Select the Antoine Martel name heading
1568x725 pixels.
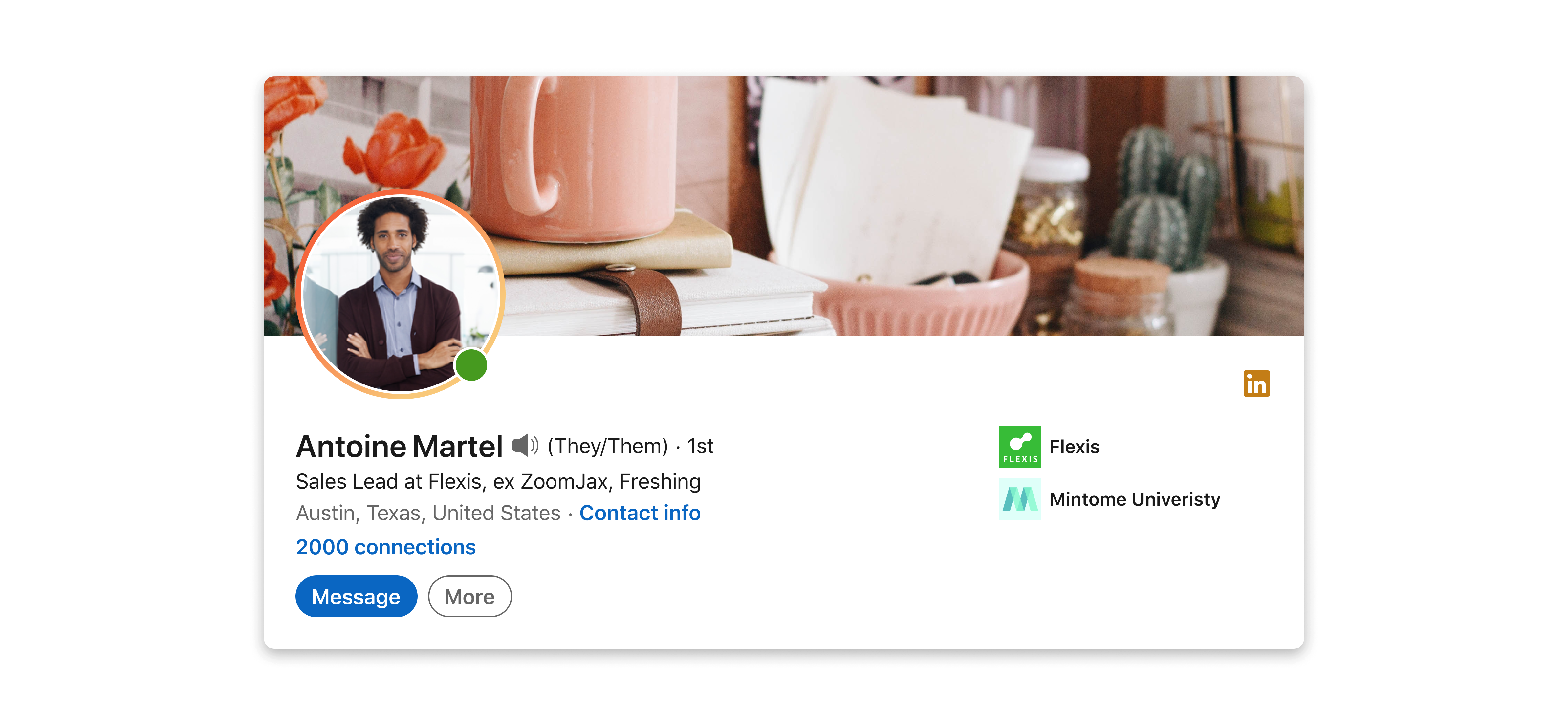click(x=399, y=446)
